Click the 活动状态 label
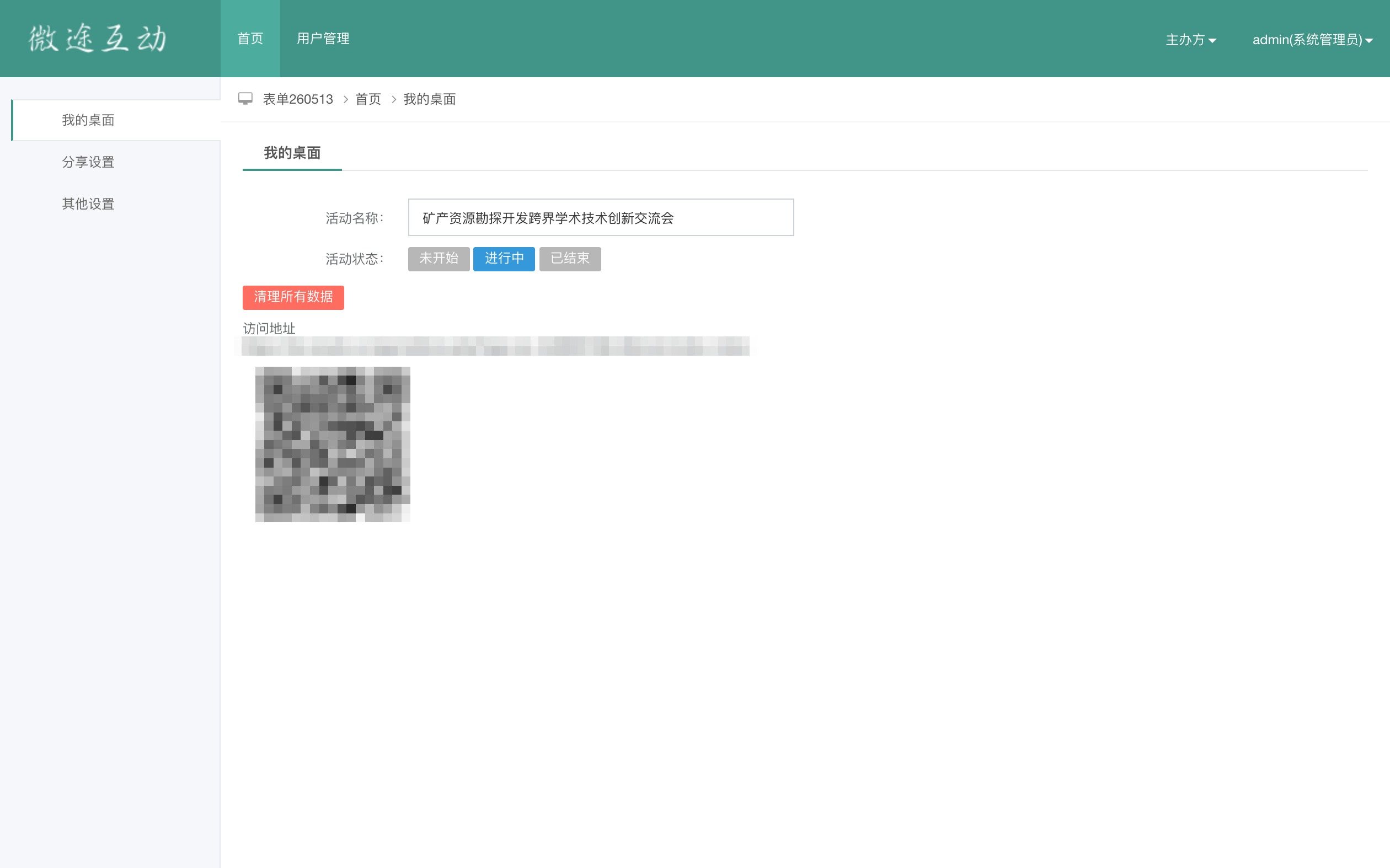This screenshot has width=1390, height=868. pos(355,259)
